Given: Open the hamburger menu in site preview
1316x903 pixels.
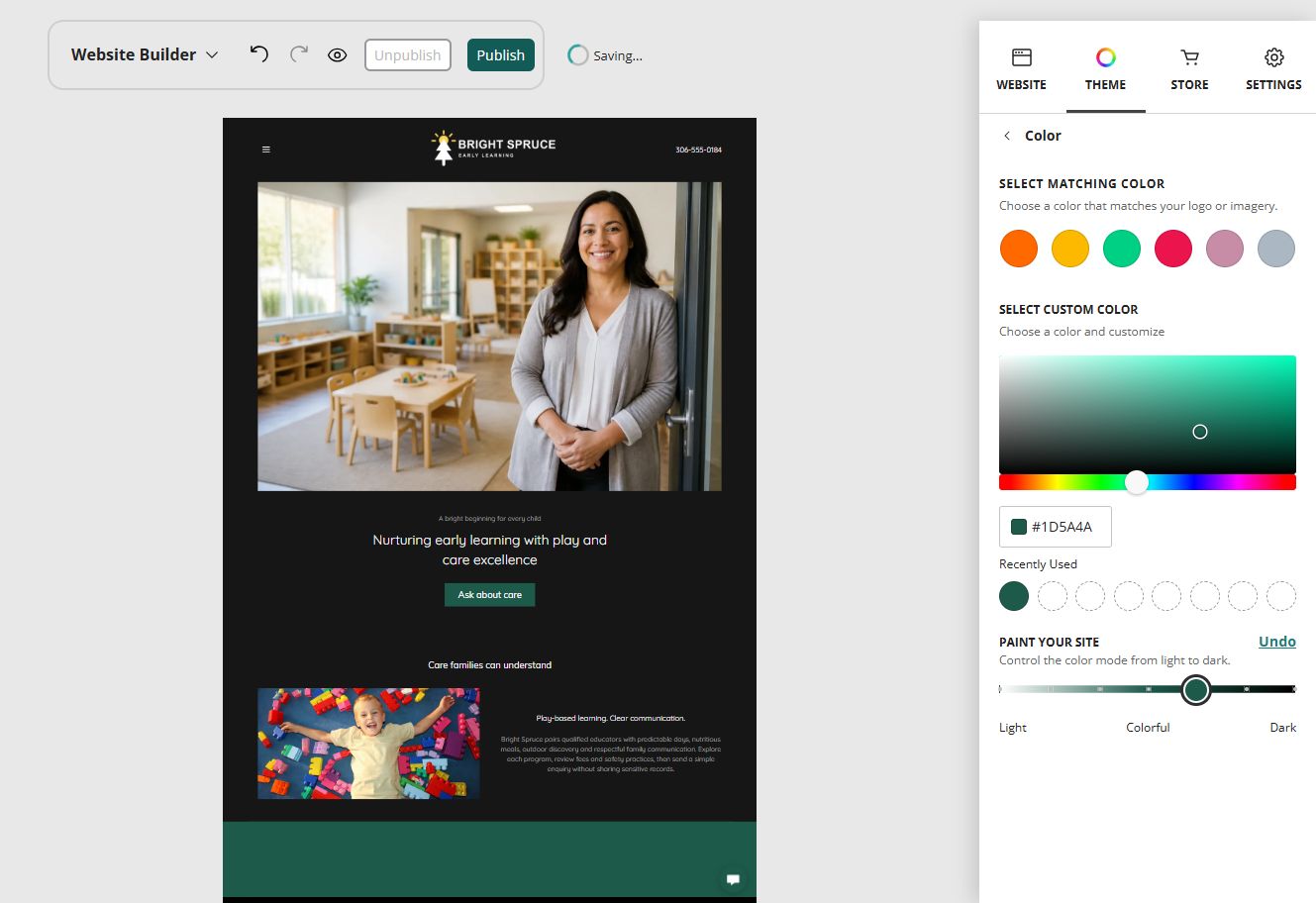Looking at the screenshot, I should 265,150.
